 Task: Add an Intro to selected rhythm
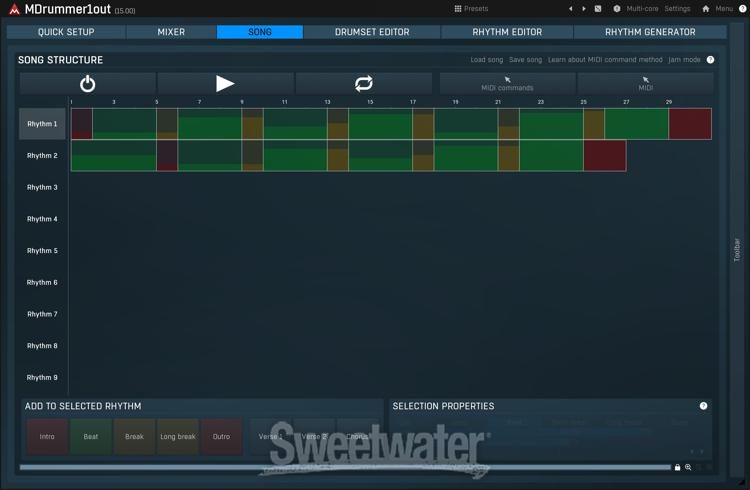click(47, 436)
